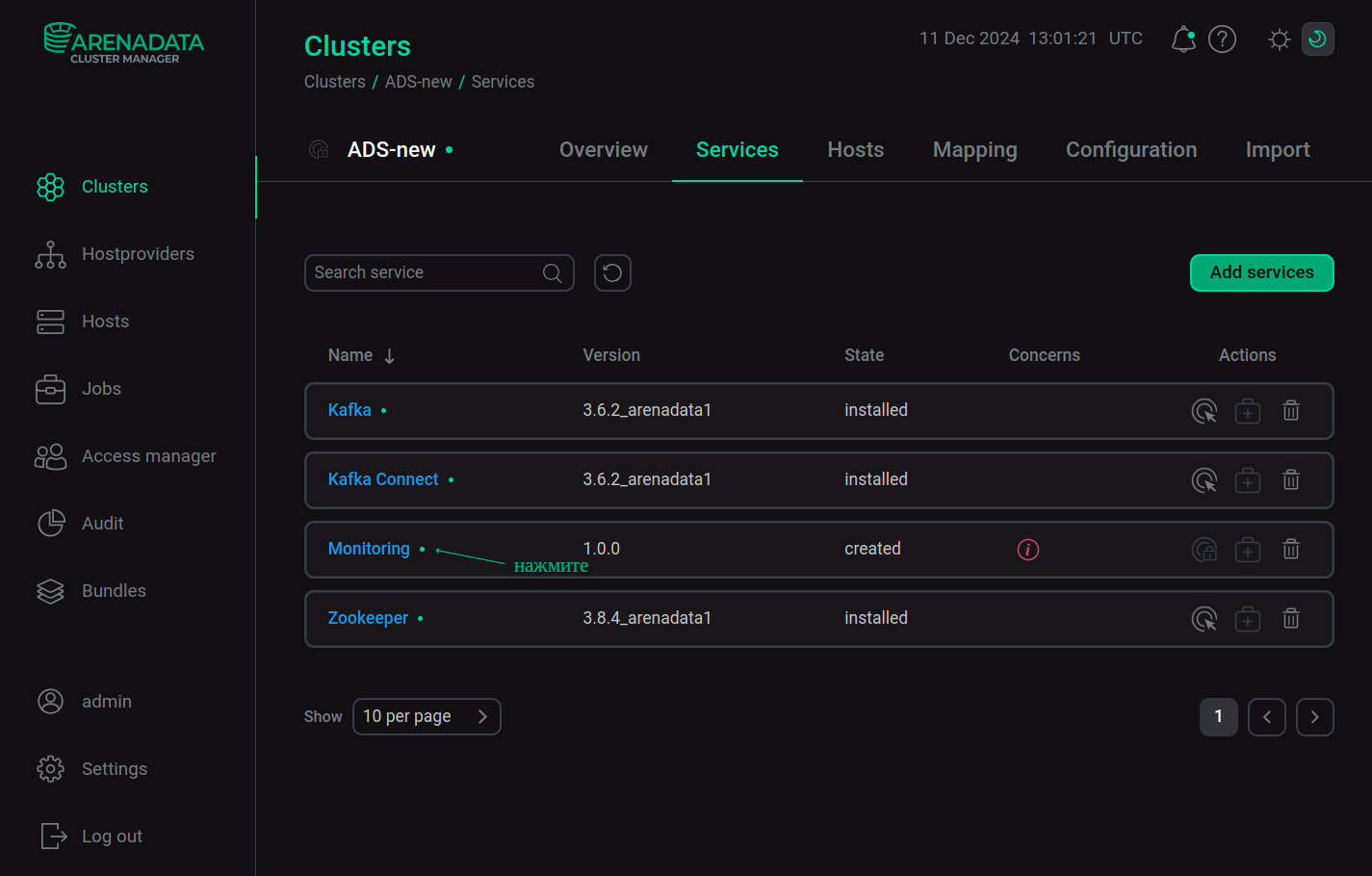This screenshot has height=876, width=1372.
Task: Open the Monitoring concern info icon
Action: [x=1028, y=550]
